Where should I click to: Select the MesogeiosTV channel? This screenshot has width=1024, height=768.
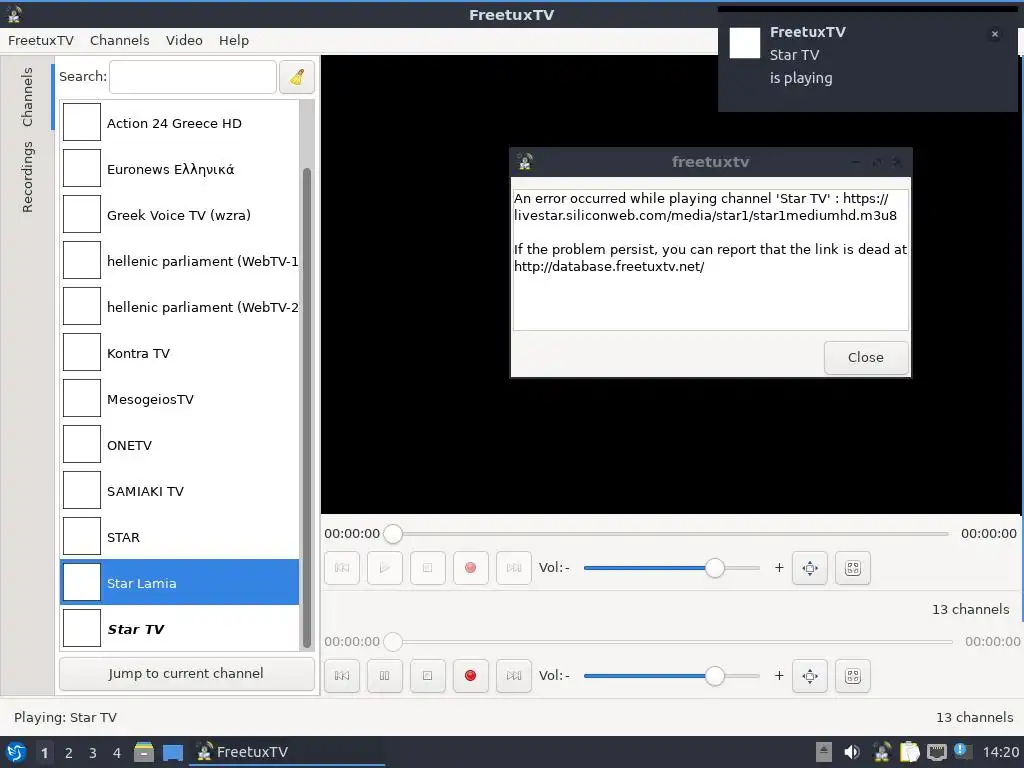point(180,399)
